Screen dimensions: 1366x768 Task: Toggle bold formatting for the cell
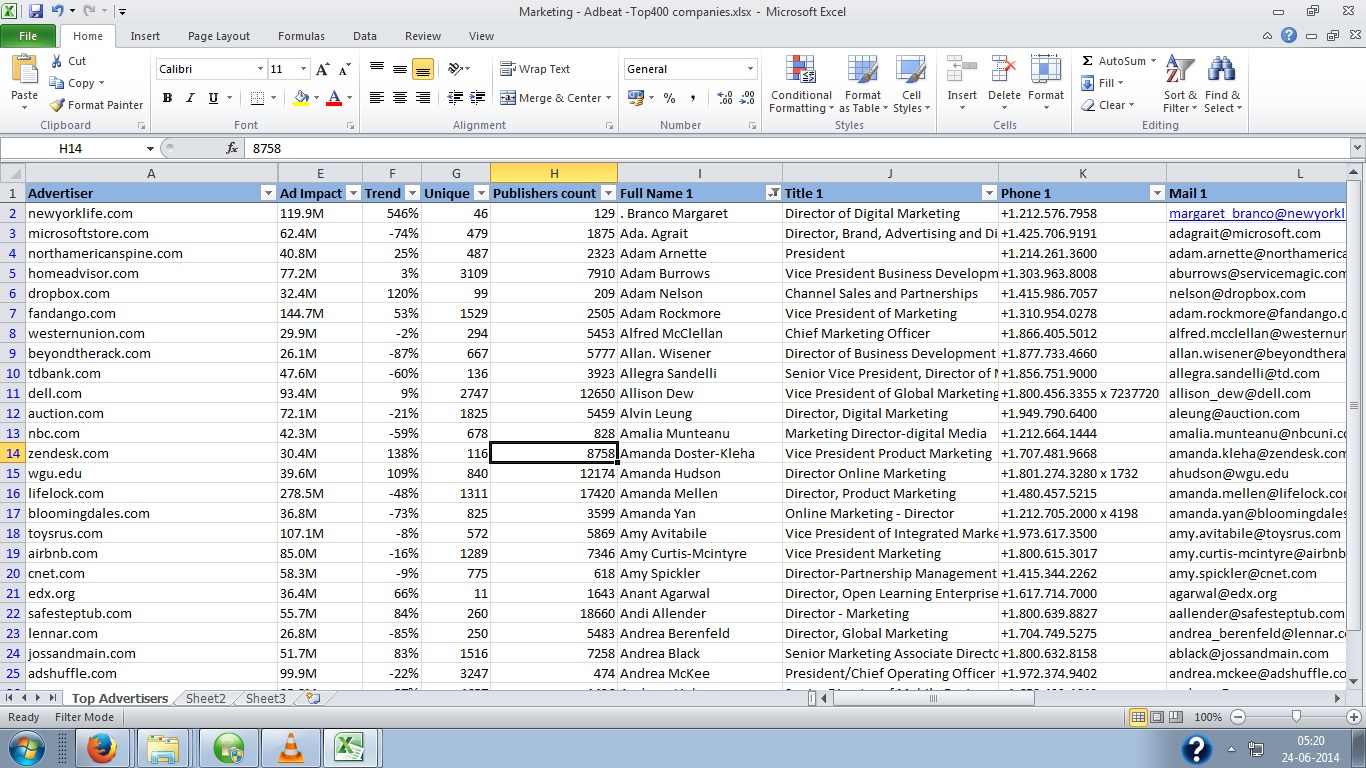(167, 98)
